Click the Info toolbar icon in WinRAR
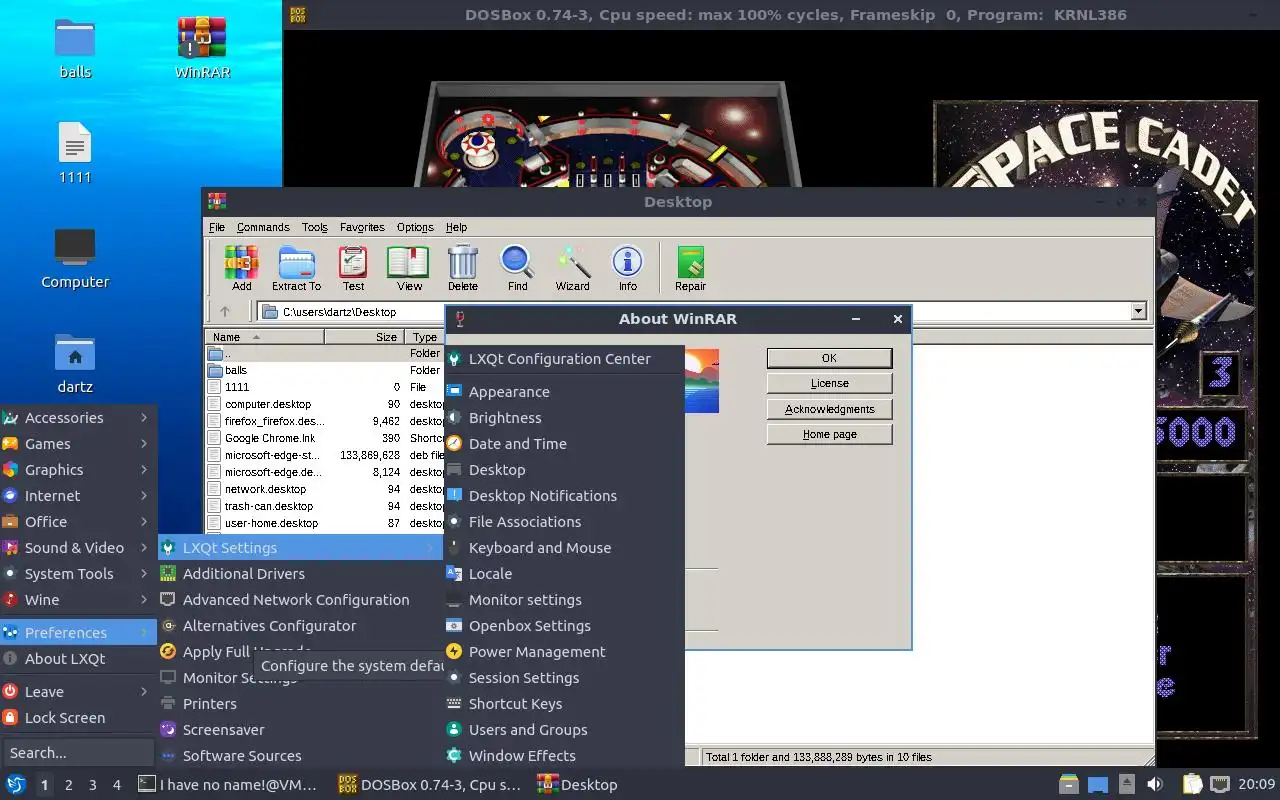Screen dimensions: 1280x800 pyautogui.click(x=627, y=268)
